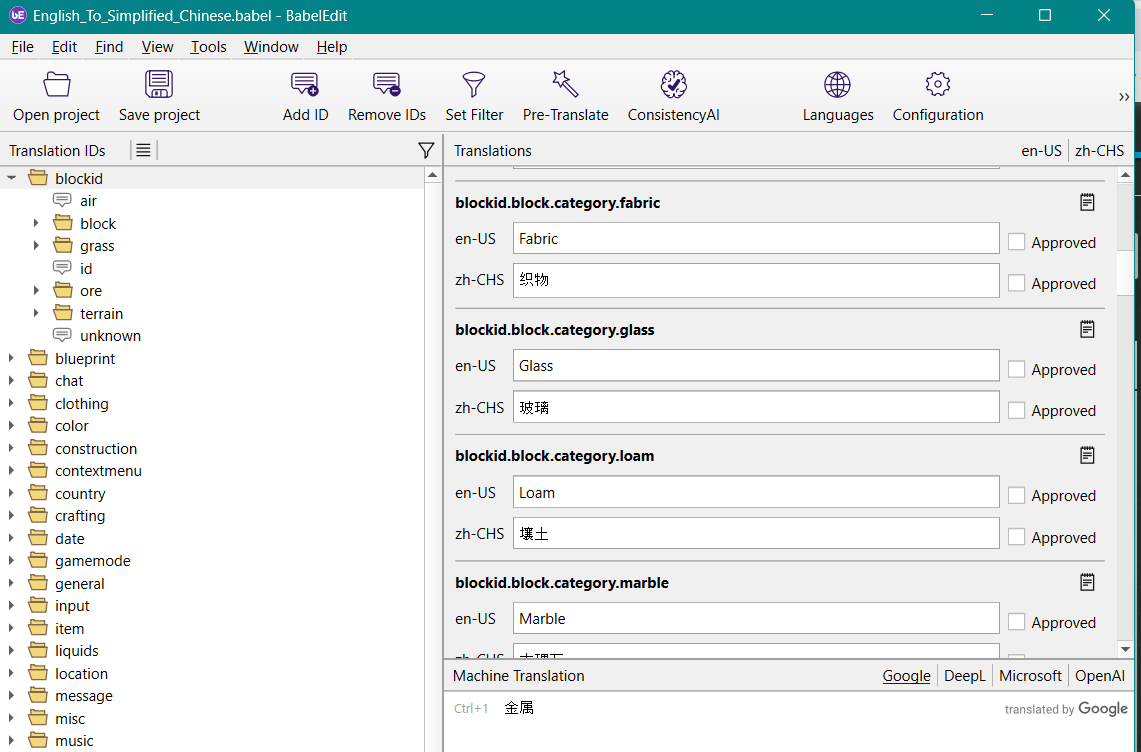Screen dimensions: 1141x752
Task: Launch the ConsistencyAI tool
Action: click(x=673, y=85)
